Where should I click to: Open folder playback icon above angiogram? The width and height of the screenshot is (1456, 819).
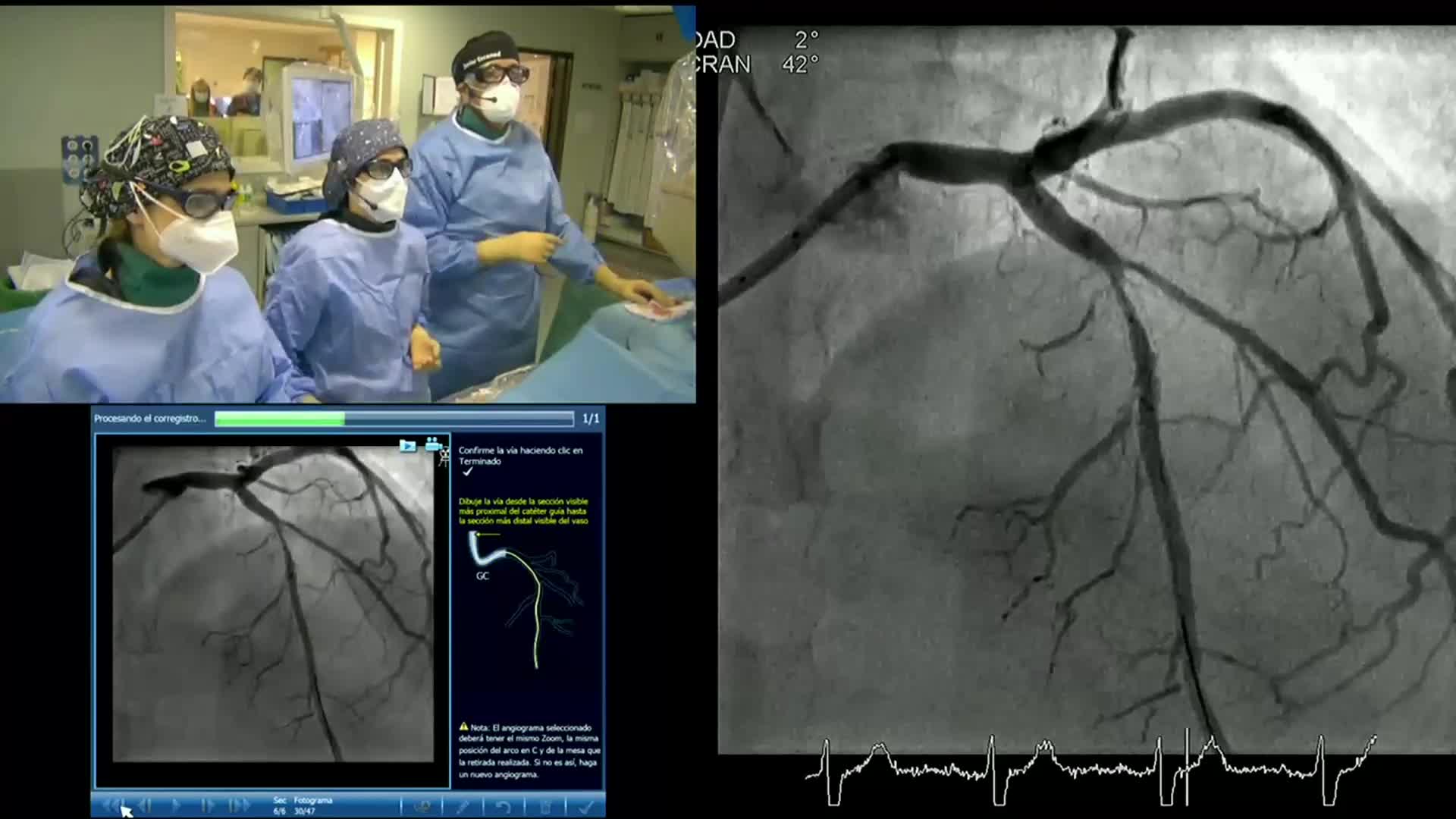[x=408, y=445]
